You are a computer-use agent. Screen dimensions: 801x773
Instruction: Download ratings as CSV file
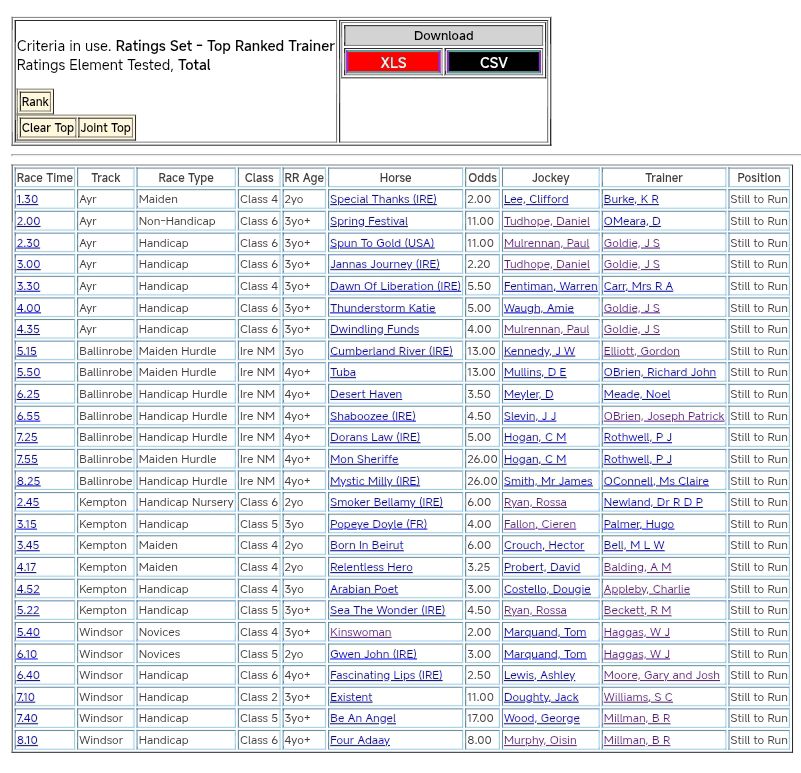pos(493,62)
